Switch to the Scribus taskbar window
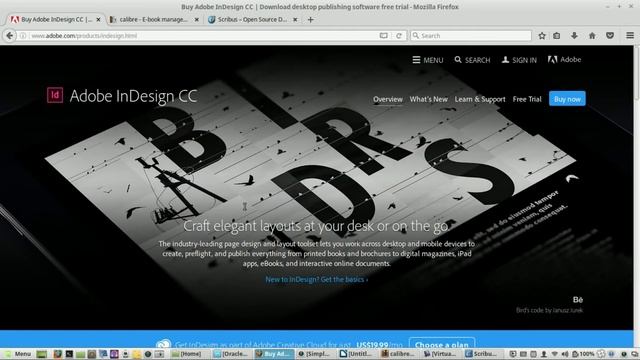 click(x=482, y=354)
